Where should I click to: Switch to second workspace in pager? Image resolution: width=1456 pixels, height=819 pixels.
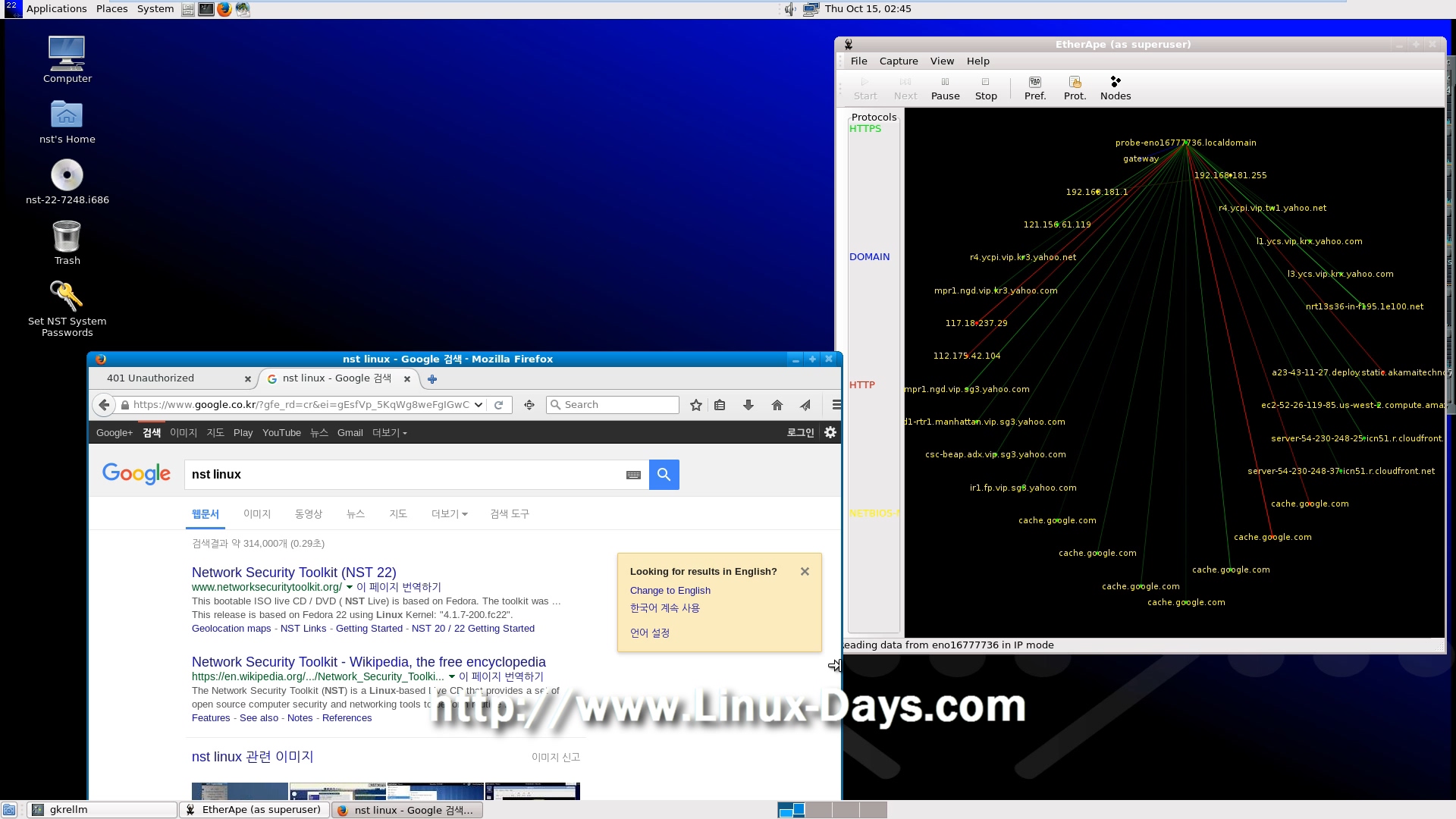(x=818, y=810)
